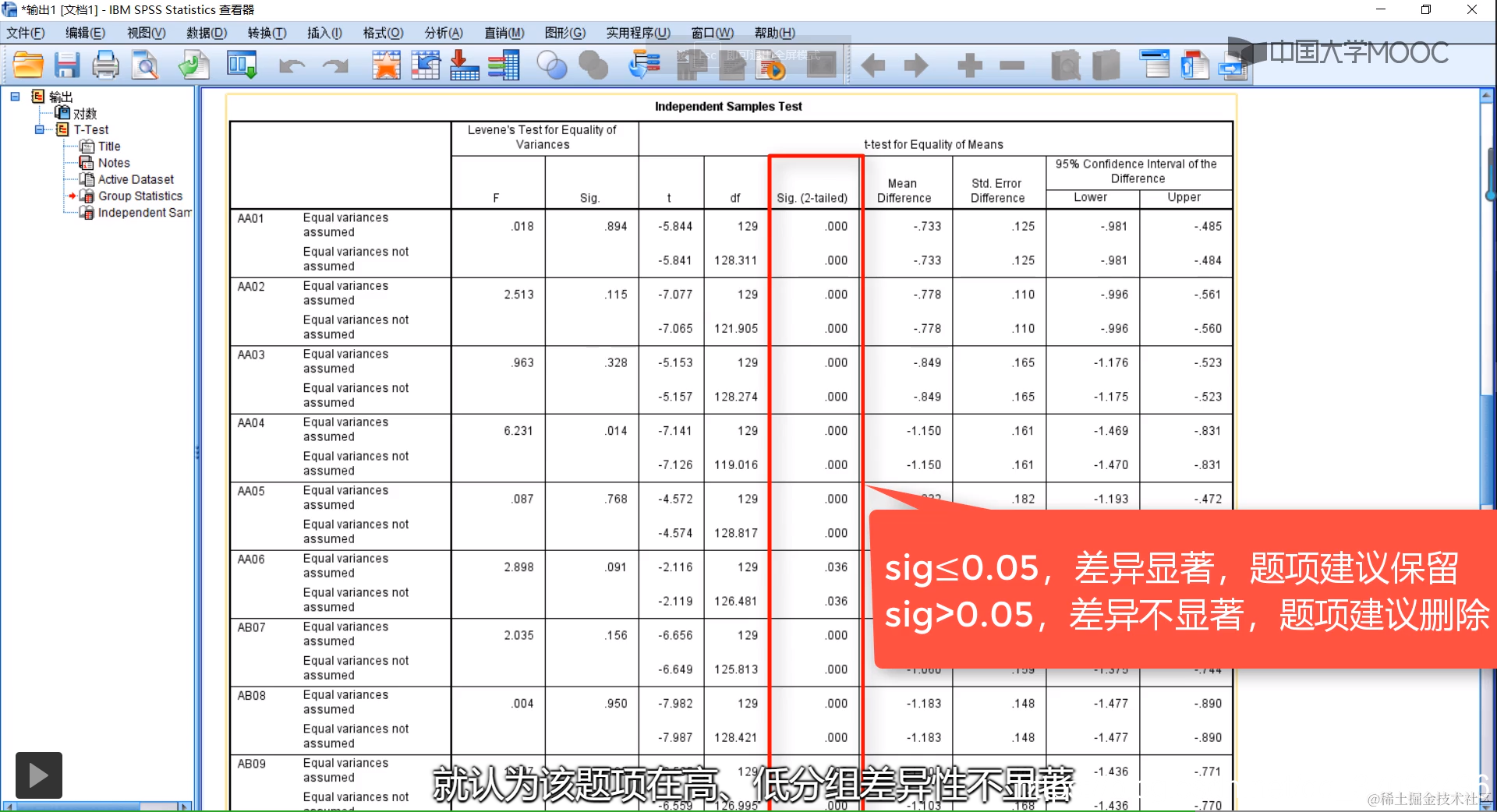Click the outline pane horizontal scrollbar
This screenshot has width=1497, height=812.
tap(97, 806)
